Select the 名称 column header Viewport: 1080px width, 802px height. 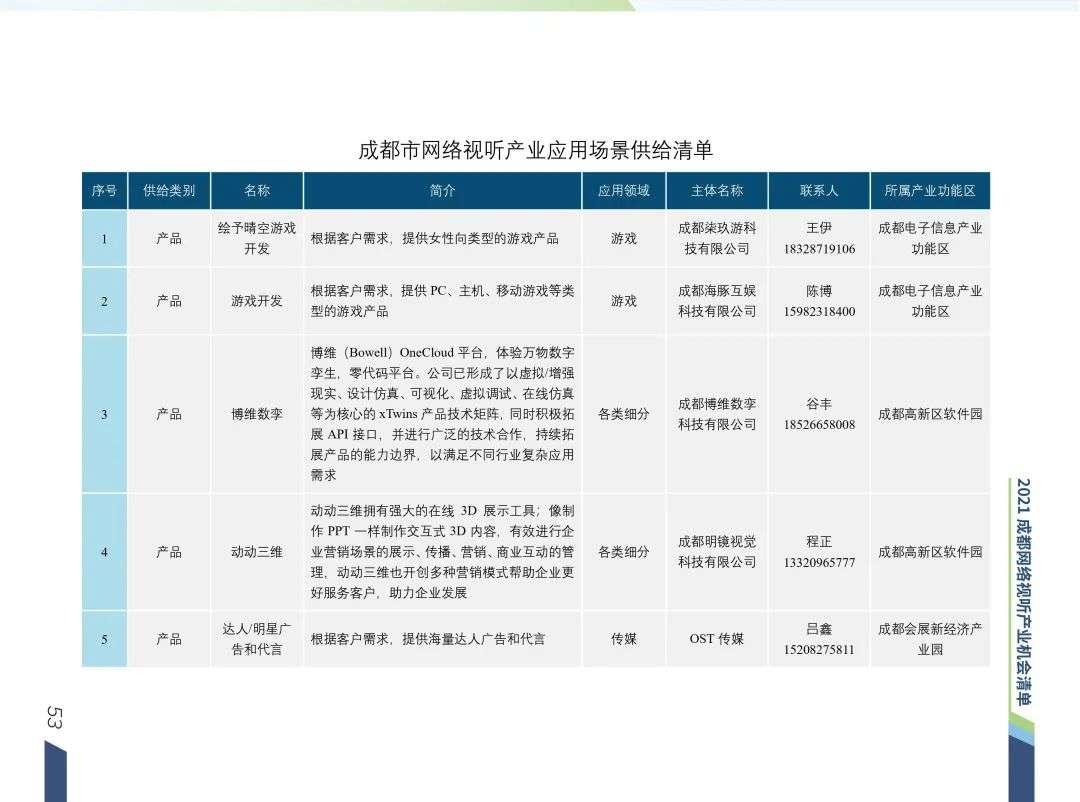pos(257,191)
